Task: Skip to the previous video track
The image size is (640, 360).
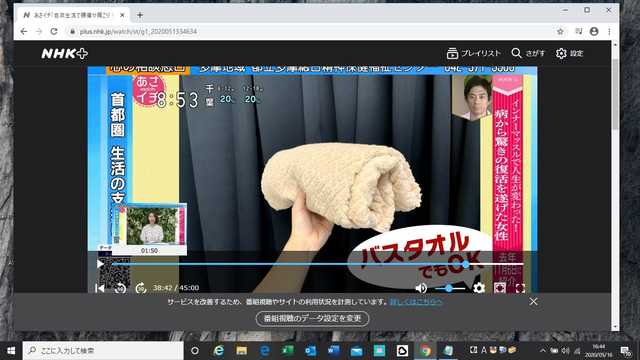Action: coord(100,288)
